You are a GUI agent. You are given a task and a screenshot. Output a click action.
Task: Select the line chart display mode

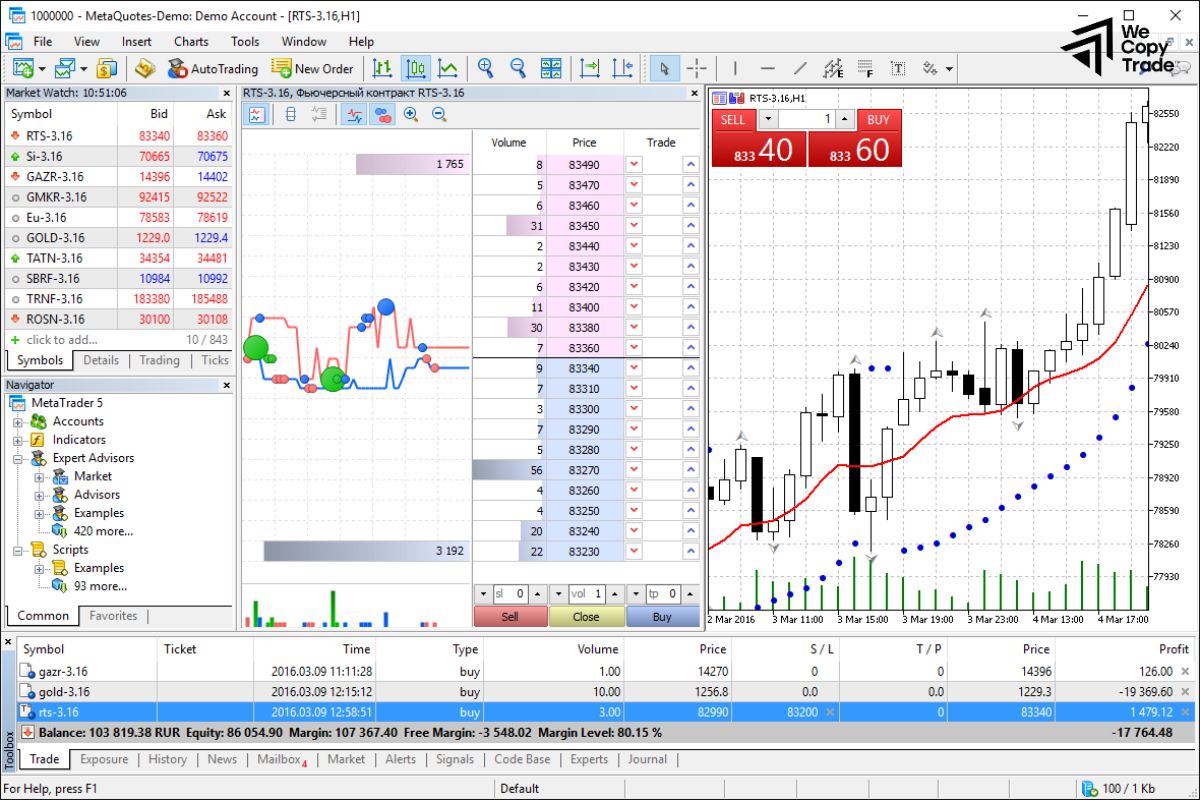[448, 68]
